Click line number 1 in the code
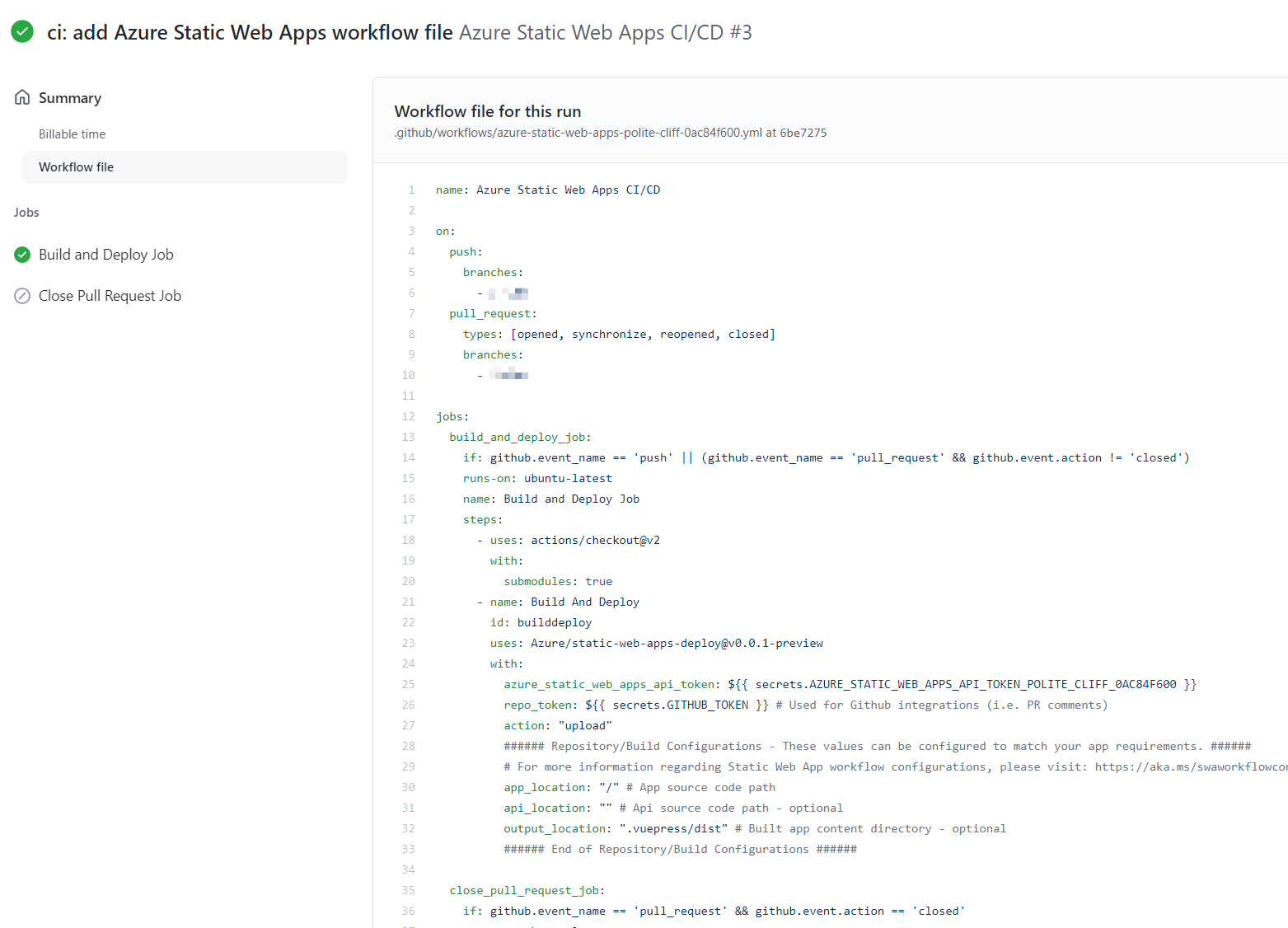Screen dimensions: 1288x928 [x=411, y=190]
